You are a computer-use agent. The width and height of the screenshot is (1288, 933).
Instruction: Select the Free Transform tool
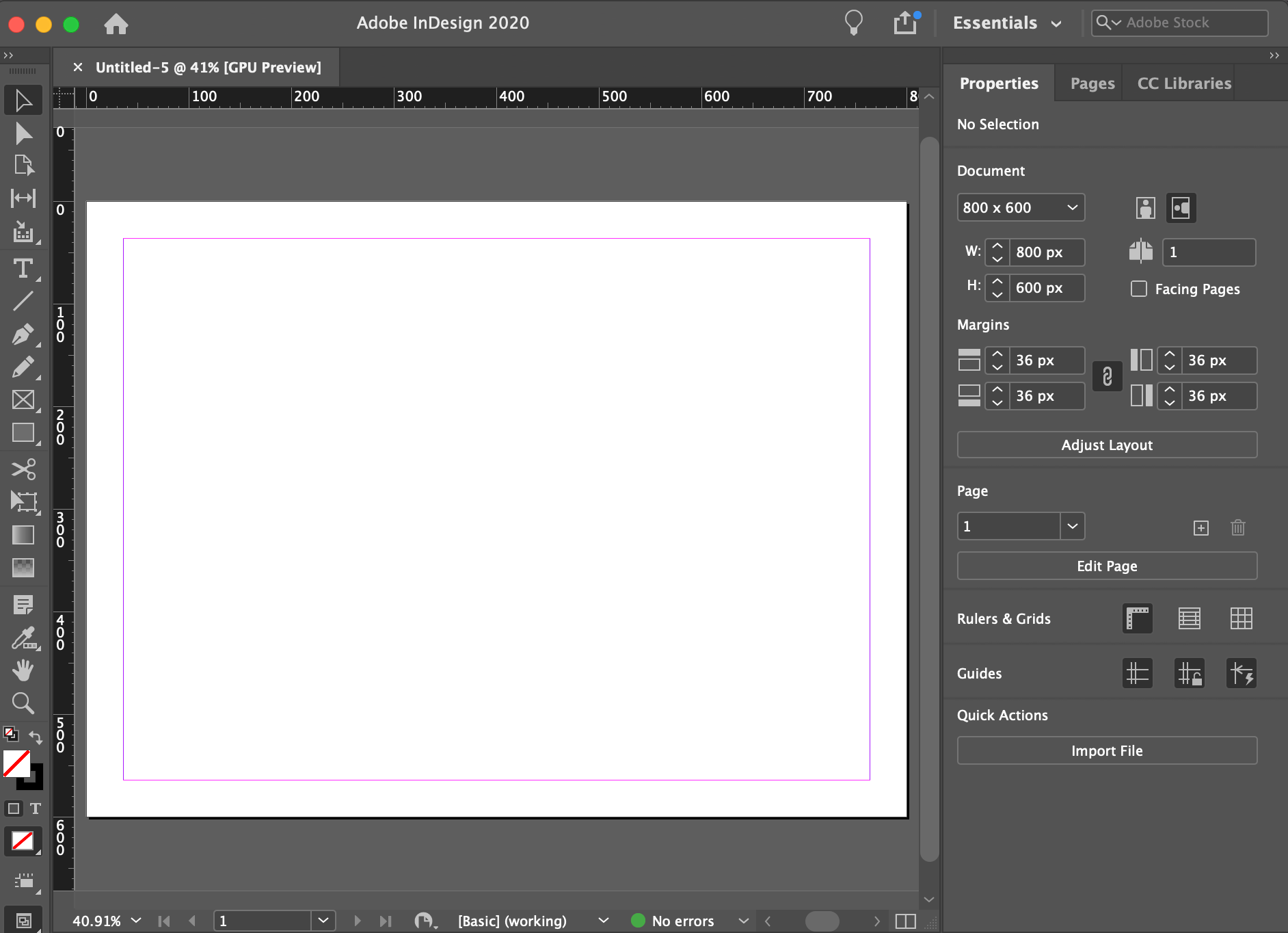23,502
